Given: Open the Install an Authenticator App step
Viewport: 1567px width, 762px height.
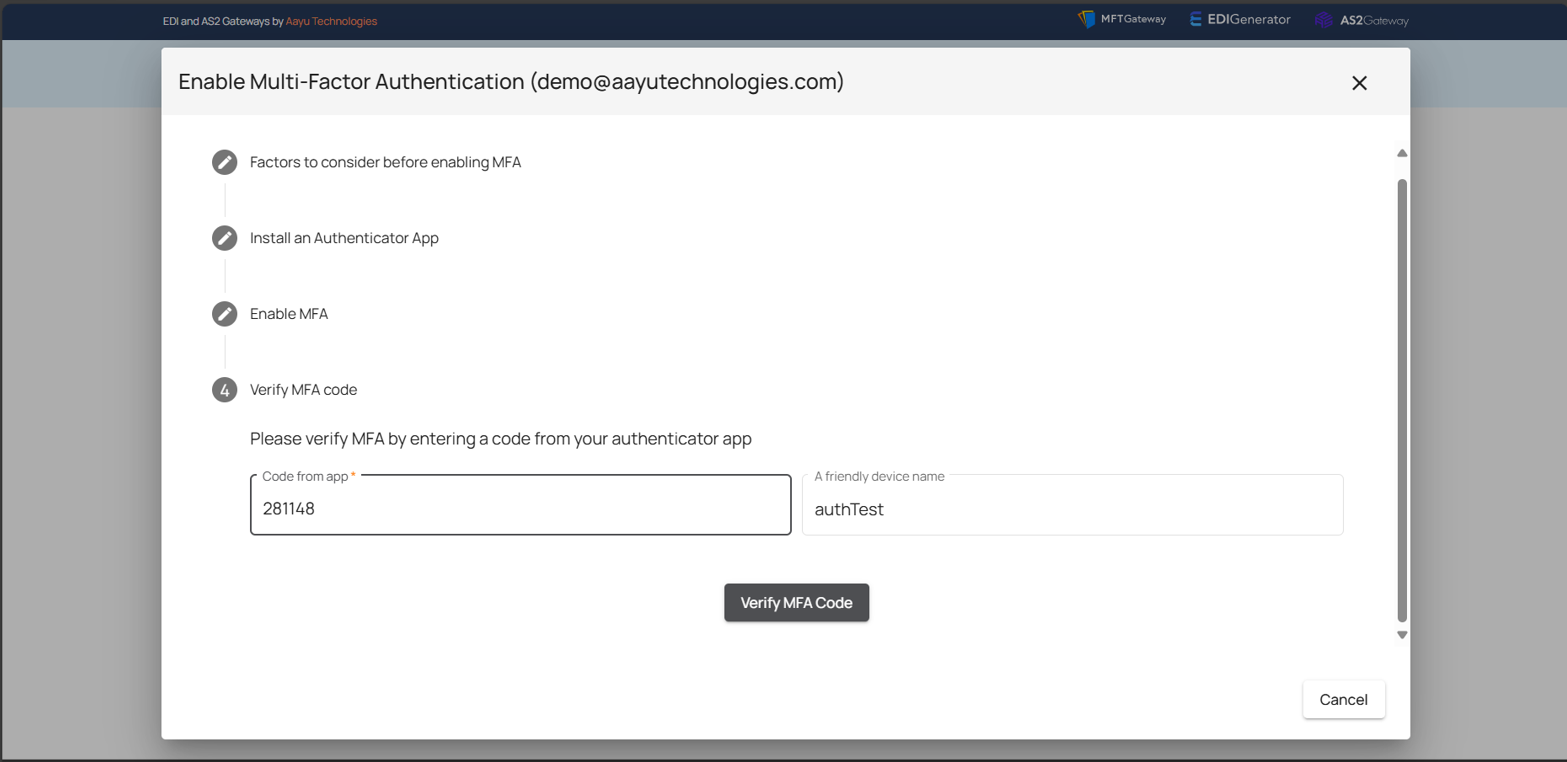Looking at the screenshot, I should pyautogui.click(x=344, y=238).
